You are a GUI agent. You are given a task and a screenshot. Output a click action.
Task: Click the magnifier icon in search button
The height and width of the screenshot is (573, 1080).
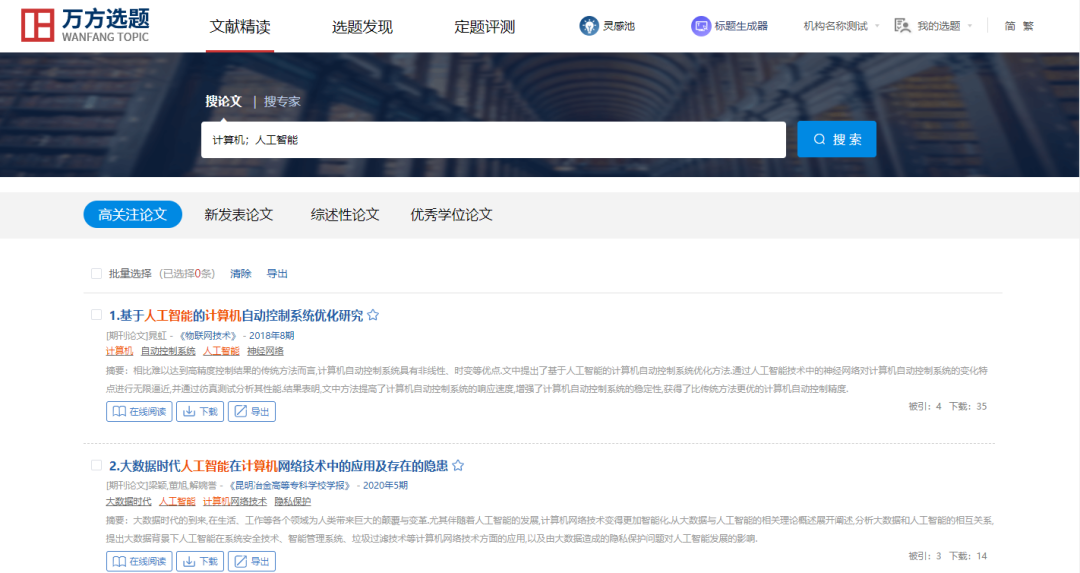pyautogui.click(x=820, y=140)
